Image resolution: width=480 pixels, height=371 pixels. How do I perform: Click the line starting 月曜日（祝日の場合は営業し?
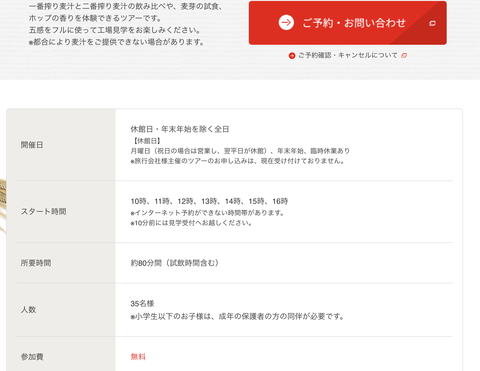tap(240, 151)
